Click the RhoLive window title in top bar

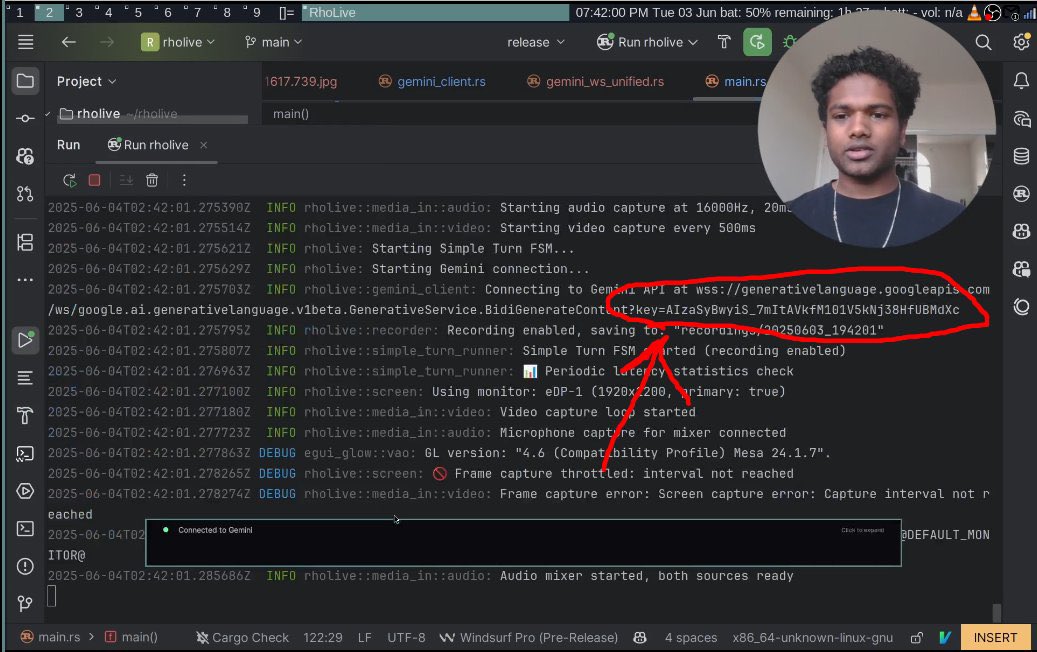(435, 12)
